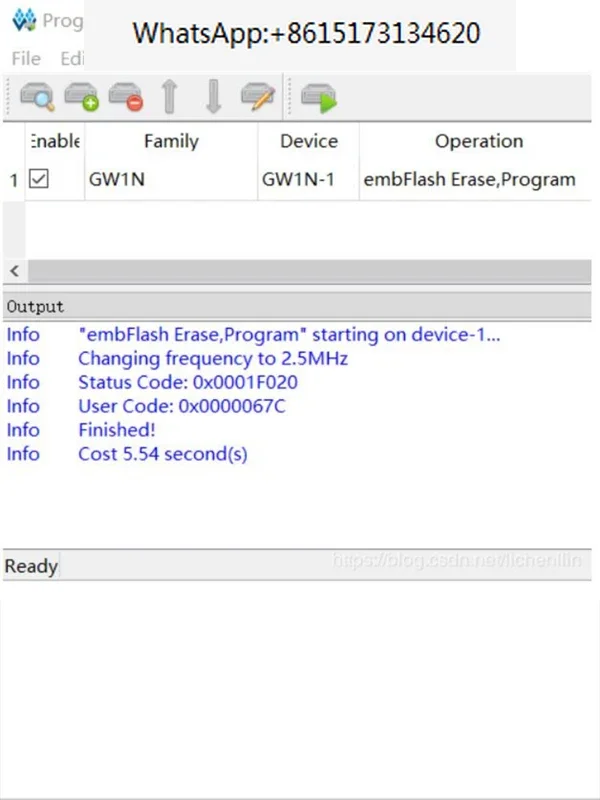The width and height of the screenshot is (600, 800).
Task: Select row number 1 header
Action: [14, 180]
